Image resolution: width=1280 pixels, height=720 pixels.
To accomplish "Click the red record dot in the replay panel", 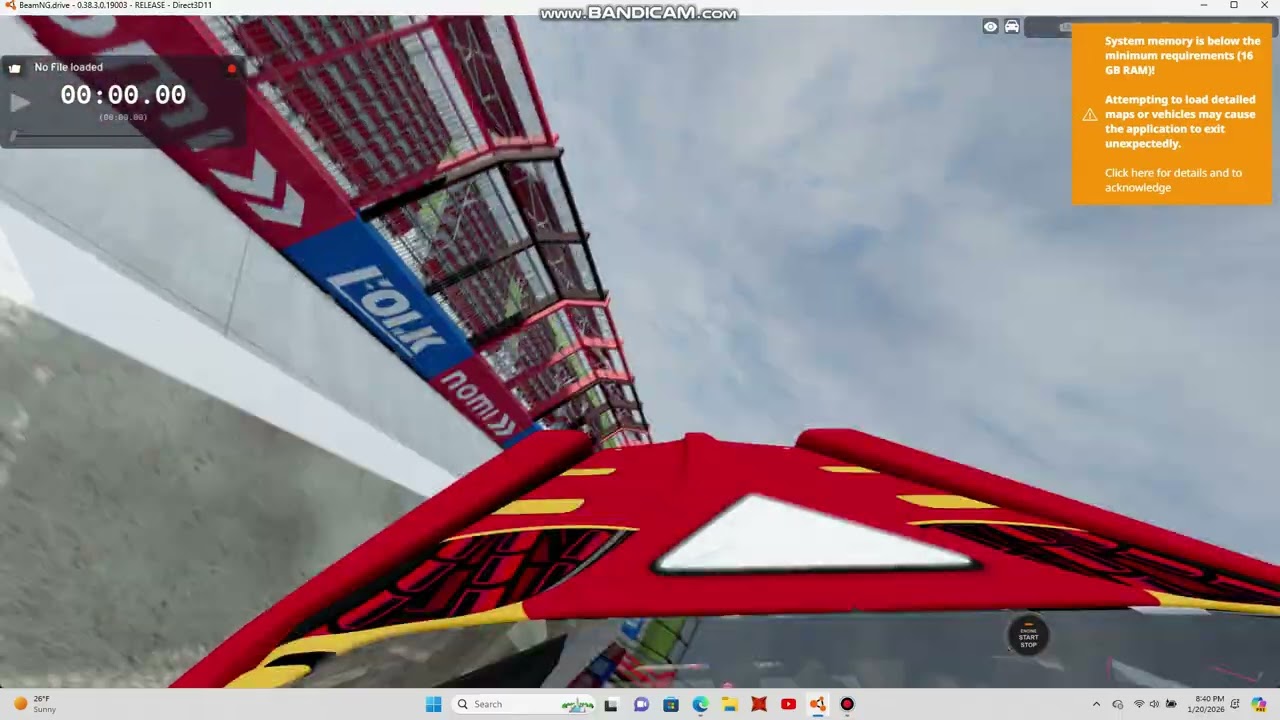I will 232,69.
